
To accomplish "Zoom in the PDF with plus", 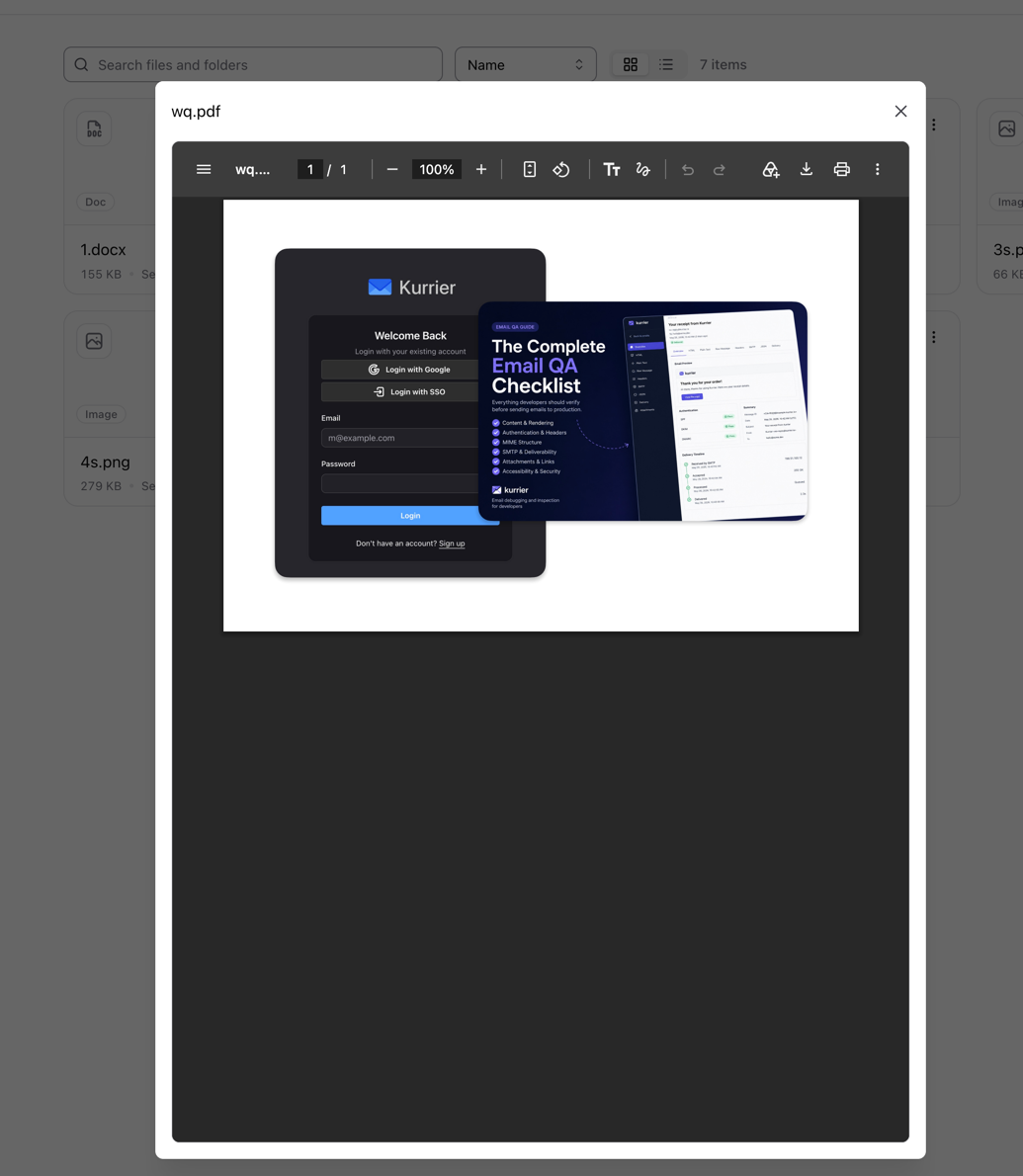I will (481, 170).
